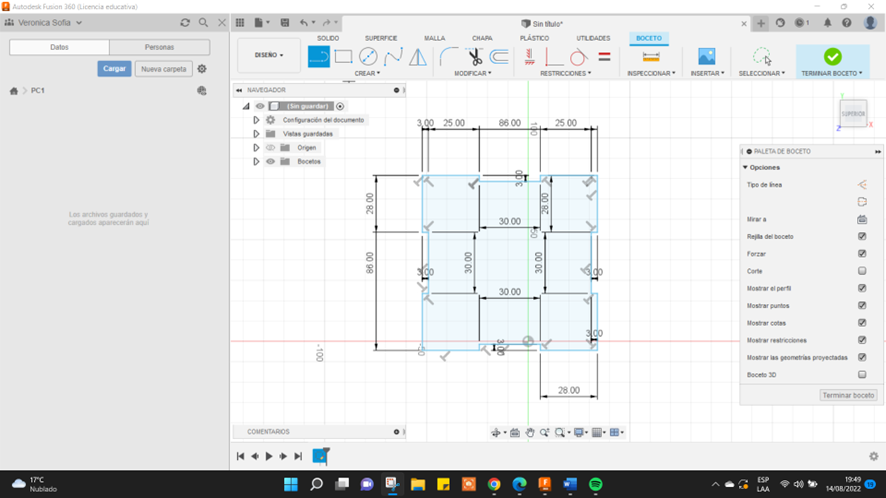886x498 pixels.
Task: Toggle Mostrar el perfil checkbox
Action: 862,288
